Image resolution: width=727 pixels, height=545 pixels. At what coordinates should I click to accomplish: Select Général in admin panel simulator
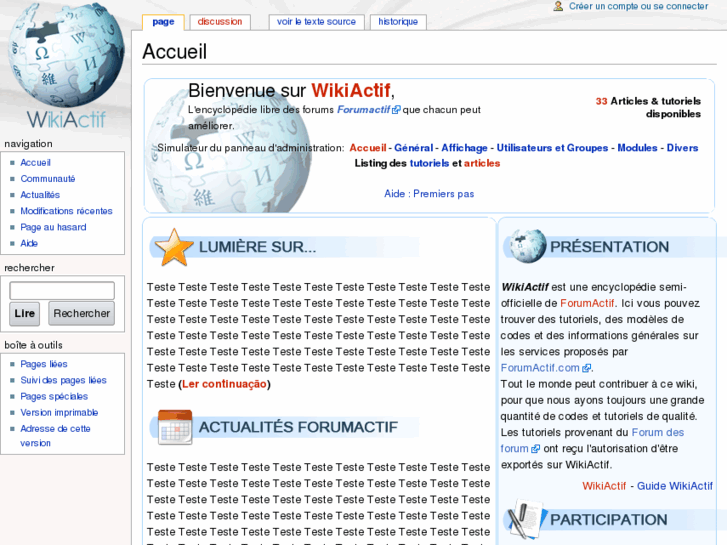click(414, 148)
